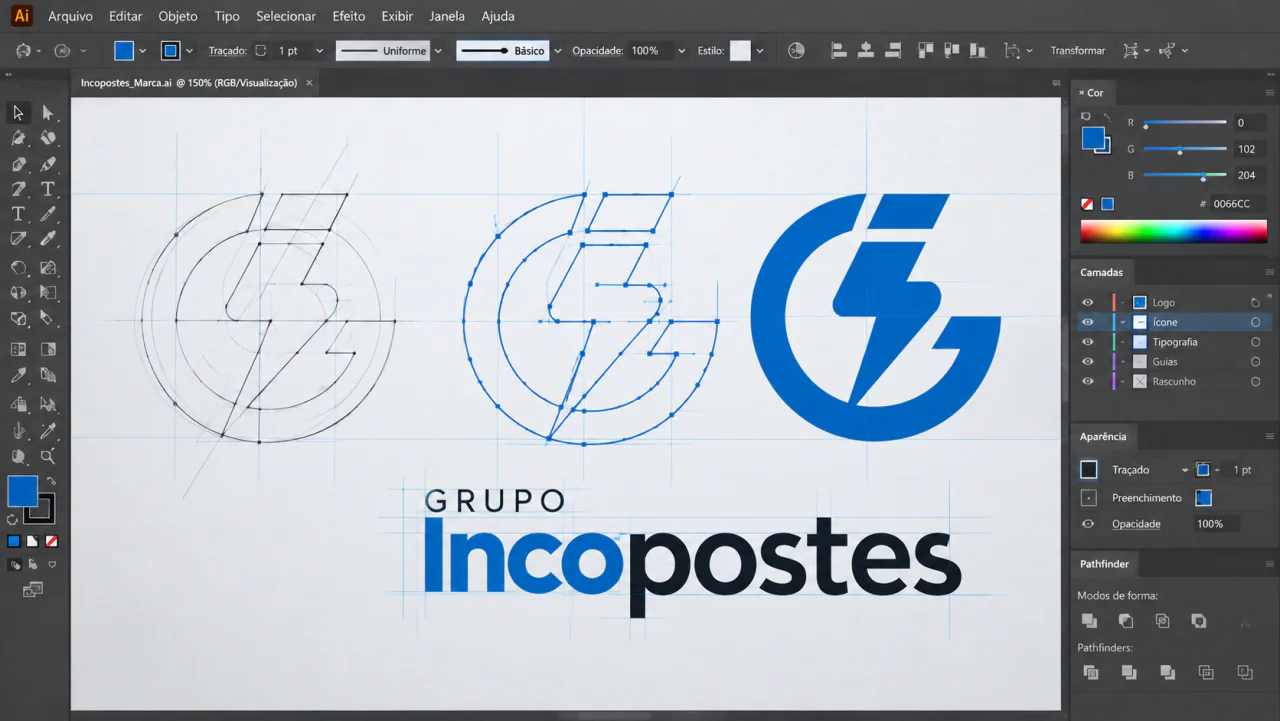Open the Arquivo menu
1280x721 pixels.
[x=70, y=16]
